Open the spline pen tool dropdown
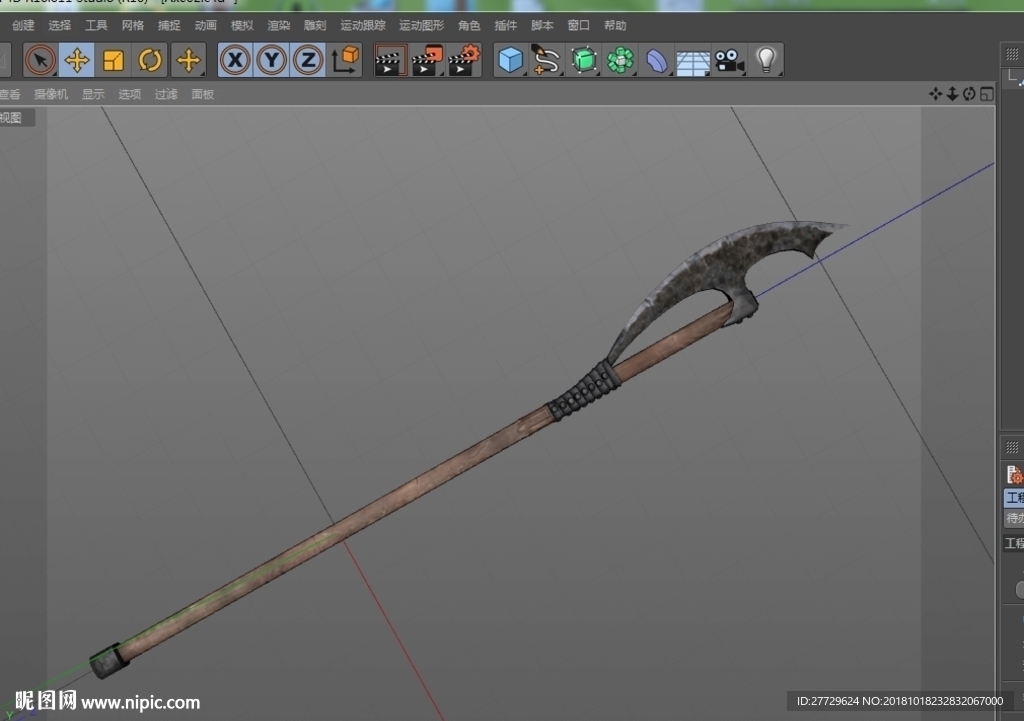 (547, 60)
